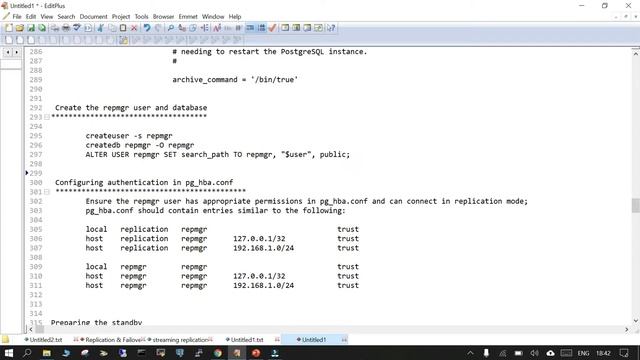Click the red check mark spelling icon
Image resolution: width=640 pixels, height=360 pixels.
(x=273, y=28)
